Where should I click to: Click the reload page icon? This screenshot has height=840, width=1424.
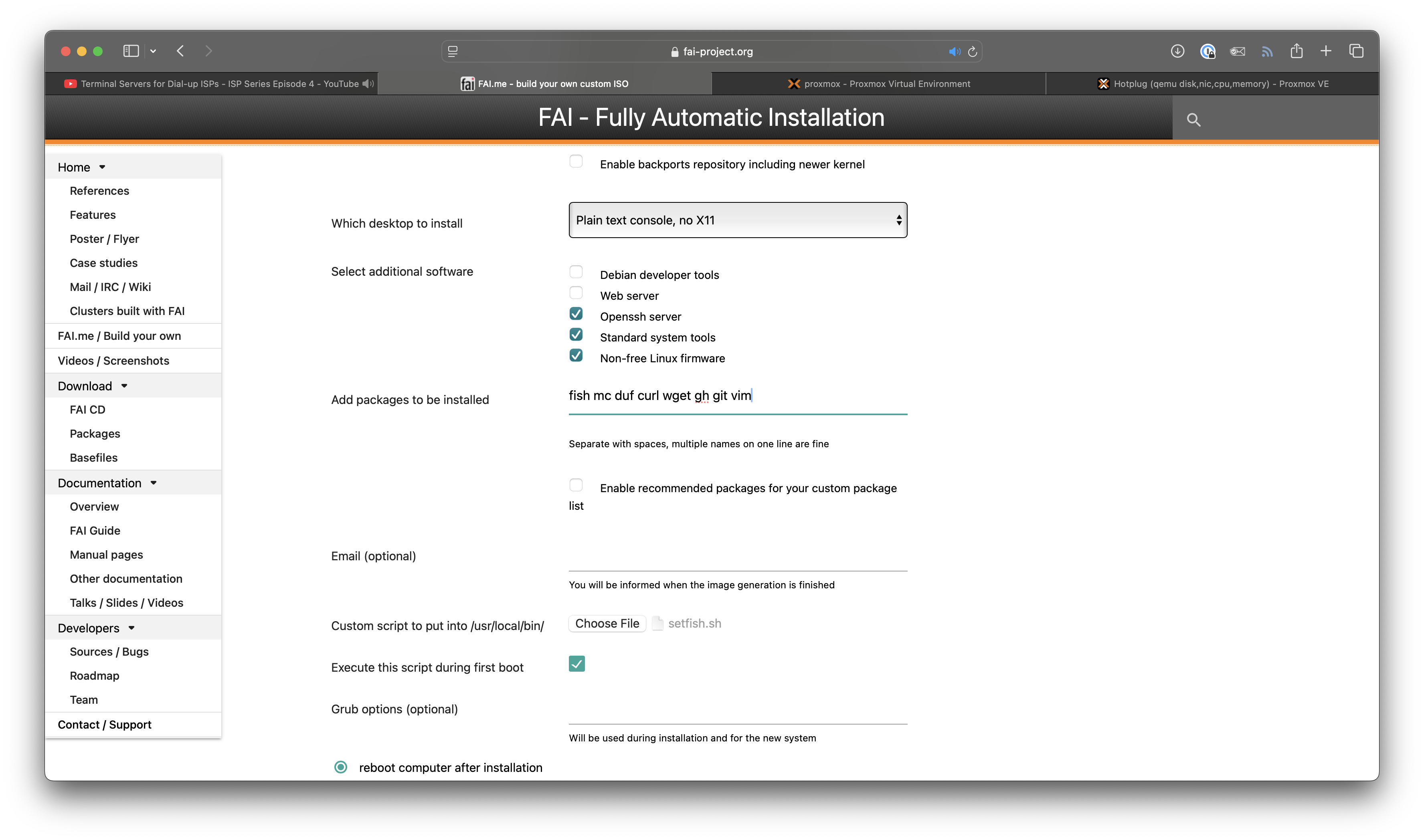coord(972,52)
